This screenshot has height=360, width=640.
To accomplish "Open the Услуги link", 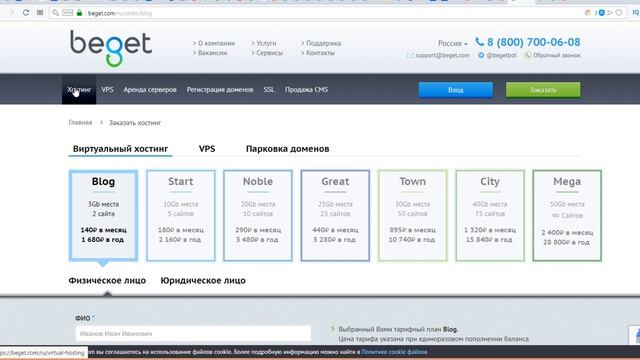I will tap(266, 43).
